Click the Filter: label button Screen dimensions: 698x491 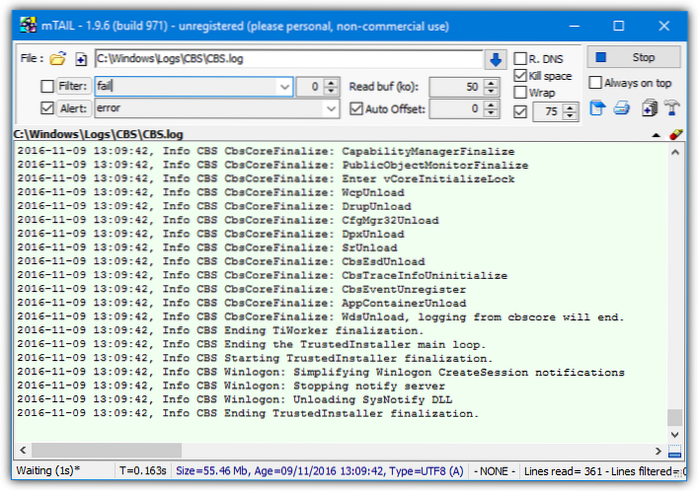click(73, 86)
